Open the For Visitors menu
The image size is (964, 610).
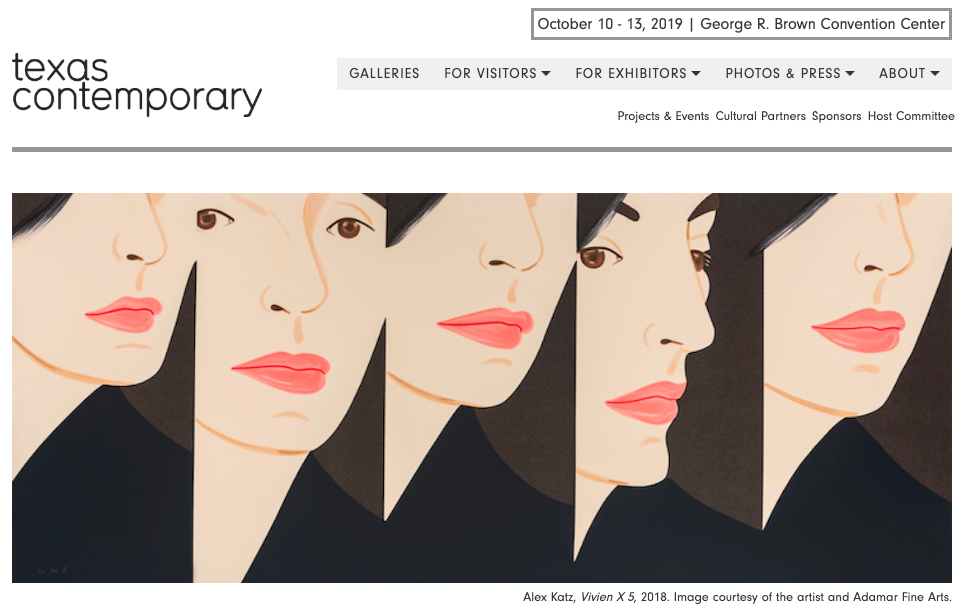point(497,73)
